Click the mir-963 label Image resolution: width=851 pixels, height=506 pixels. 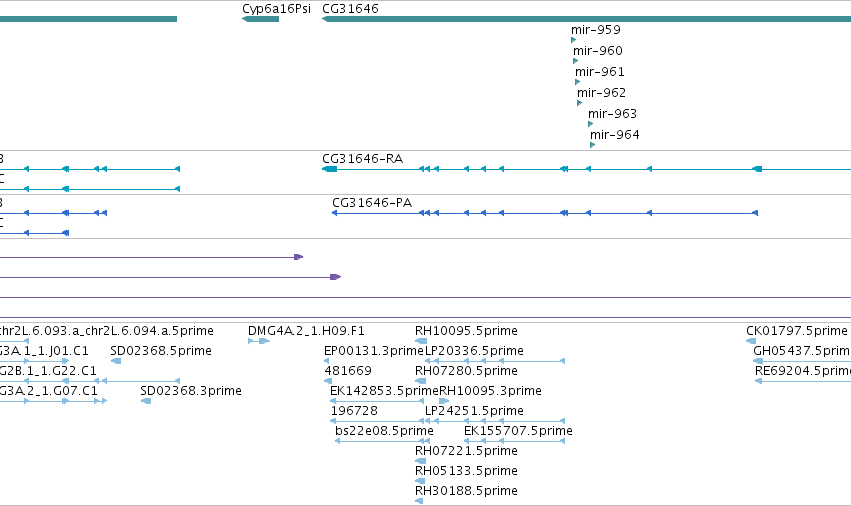[x=612, y=113]
